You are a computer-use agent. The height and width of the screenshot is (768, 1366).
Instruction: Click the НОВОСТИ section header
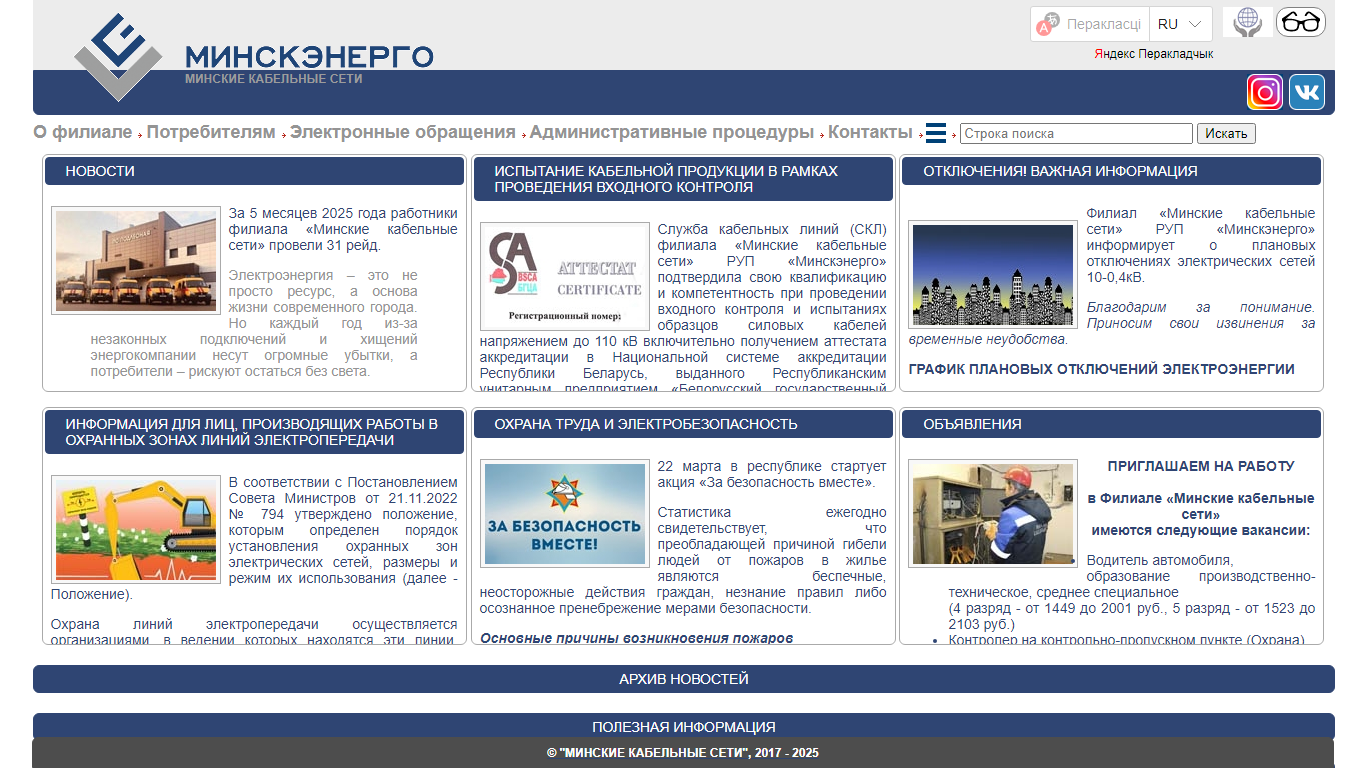254,171
